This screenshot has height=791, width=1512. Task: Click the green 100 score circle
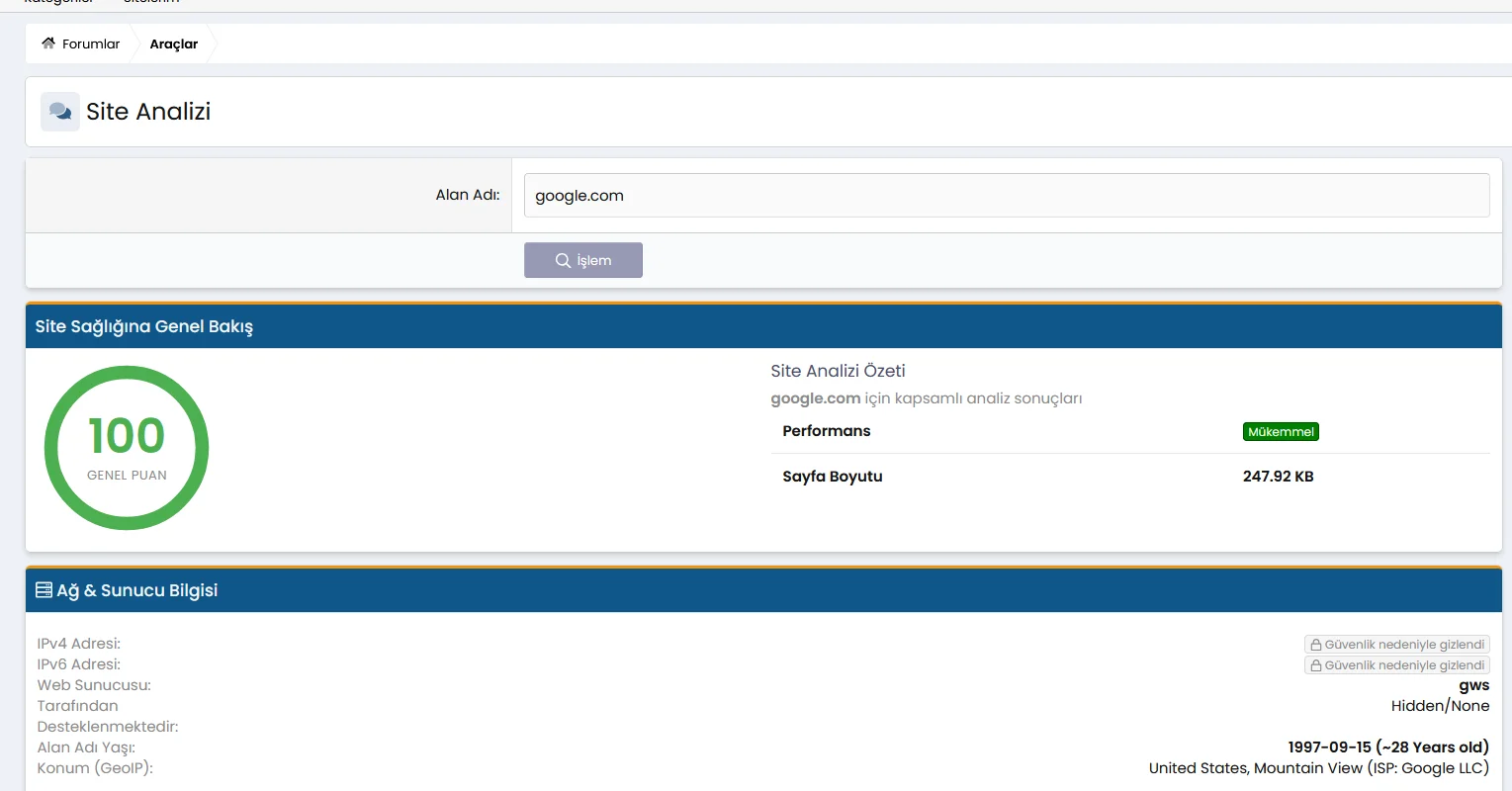(127, 448)
